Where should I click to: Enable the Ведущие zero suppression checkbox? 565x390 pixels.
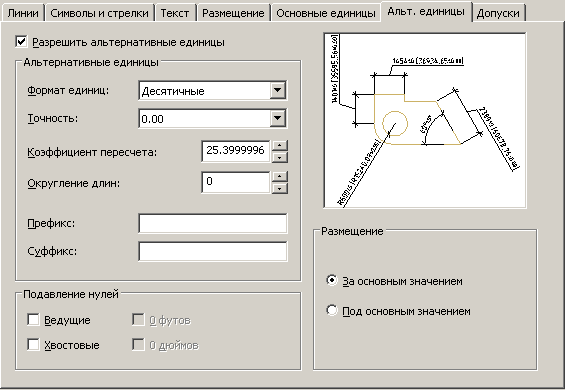(33, 320)
